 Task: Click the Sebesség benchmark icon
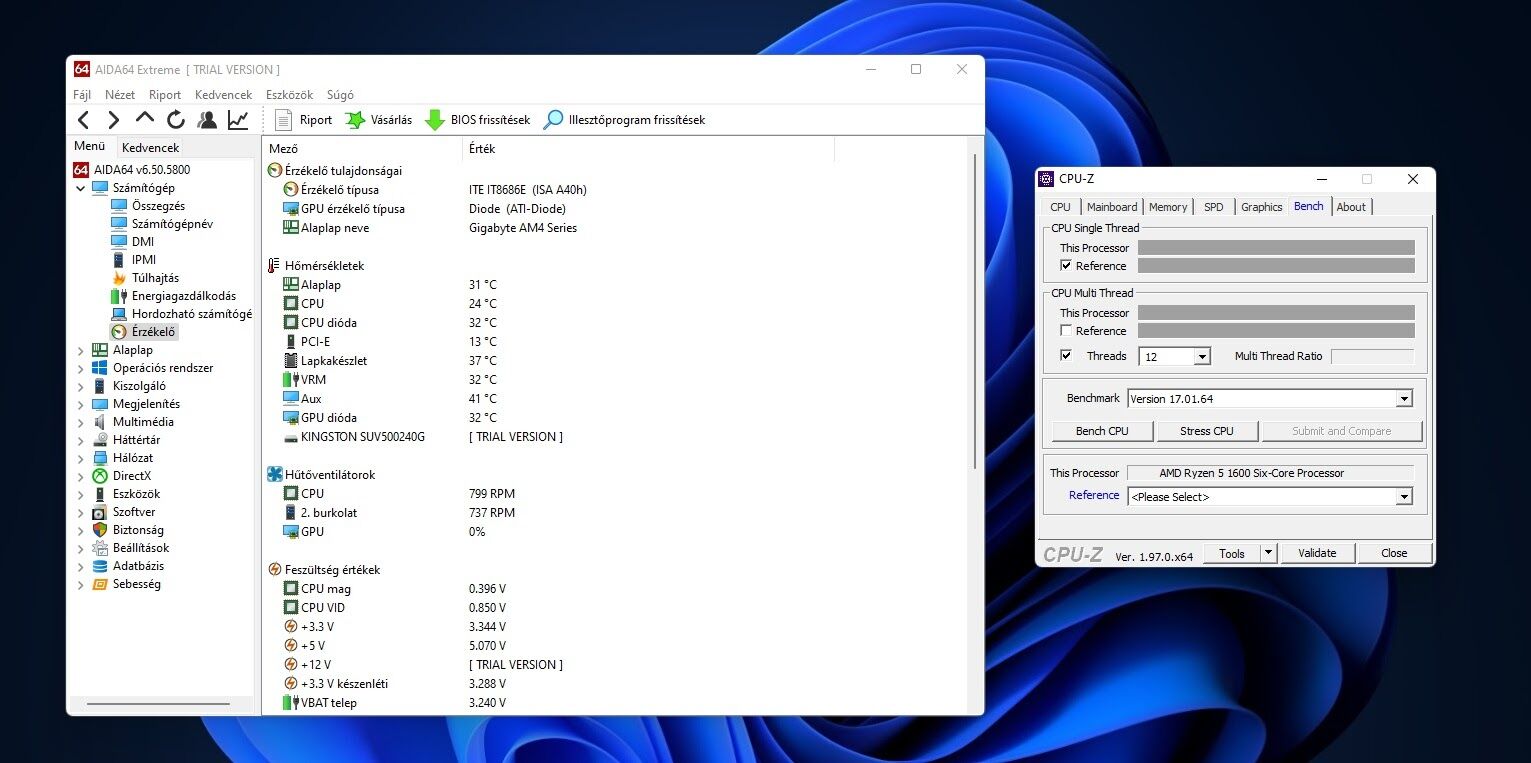pos(100,584)
